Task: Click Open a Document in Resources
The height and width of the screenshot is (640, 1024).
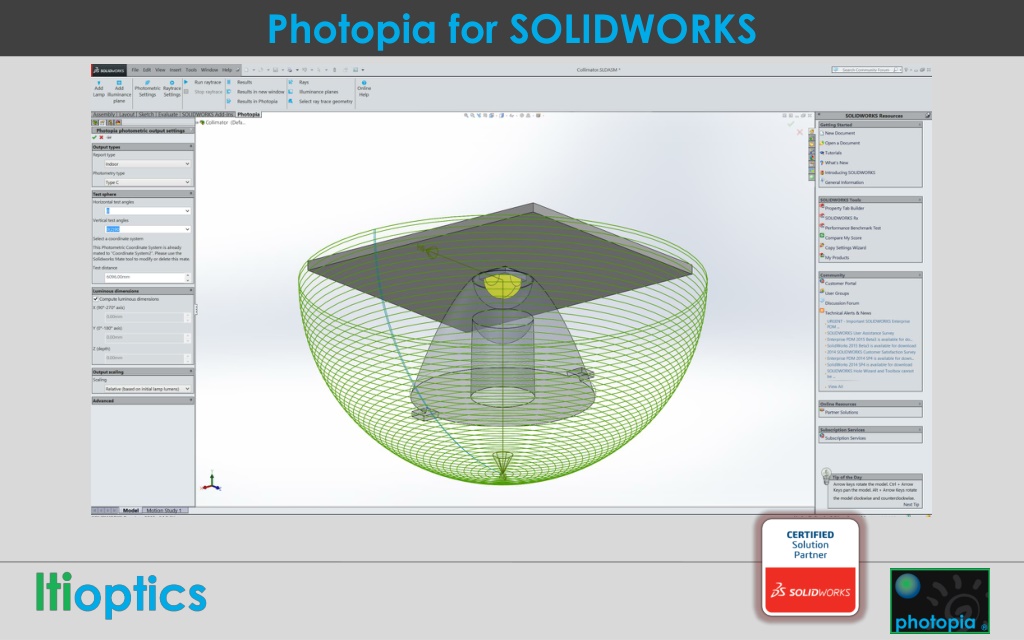Action: [842, 143]
